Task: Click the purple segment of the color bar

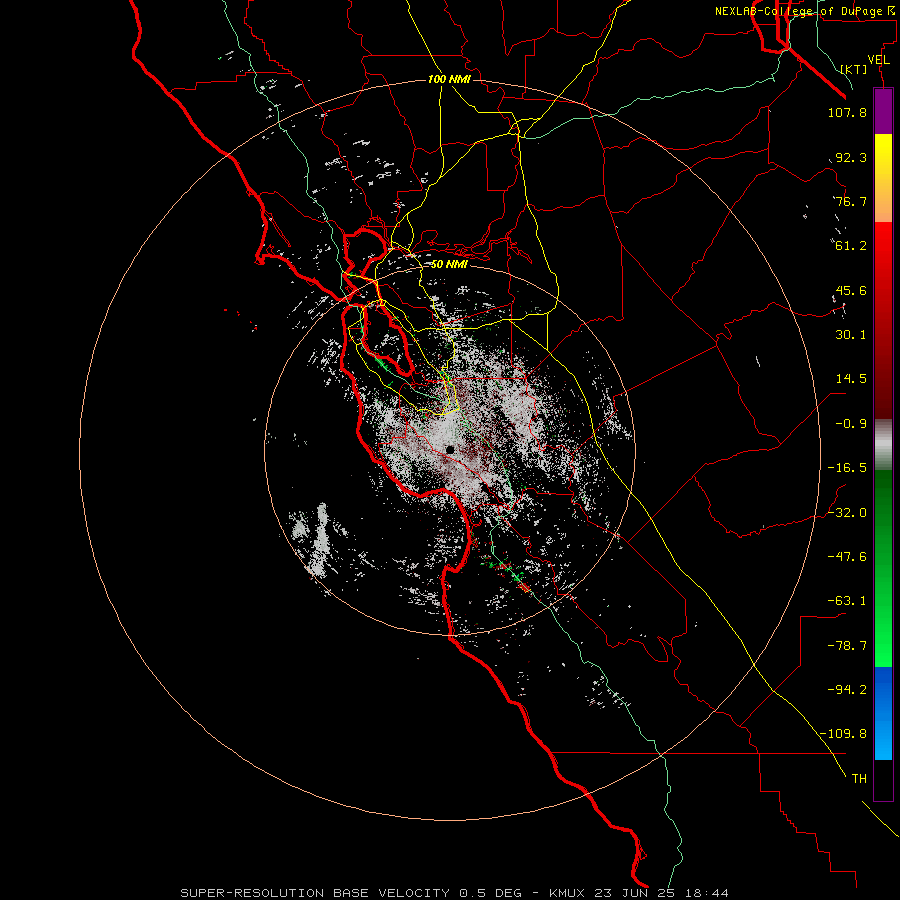Action: 883,111
